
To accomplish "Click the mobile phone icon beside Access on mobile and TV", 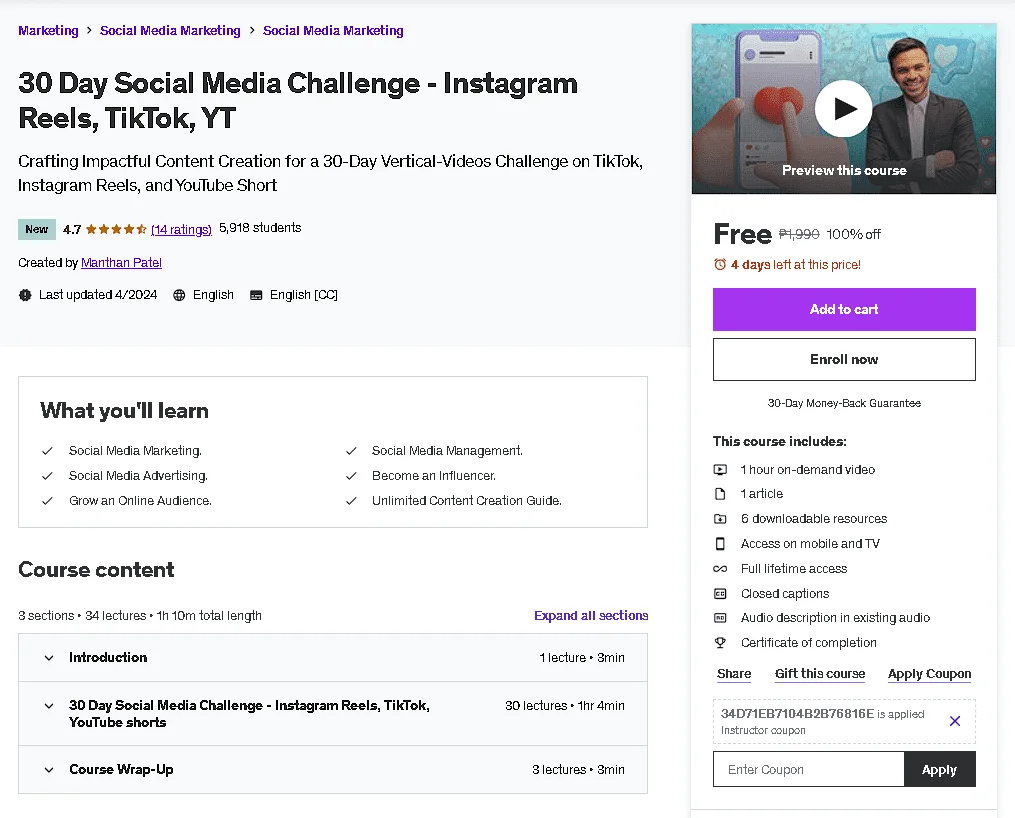I will [720, 544].
